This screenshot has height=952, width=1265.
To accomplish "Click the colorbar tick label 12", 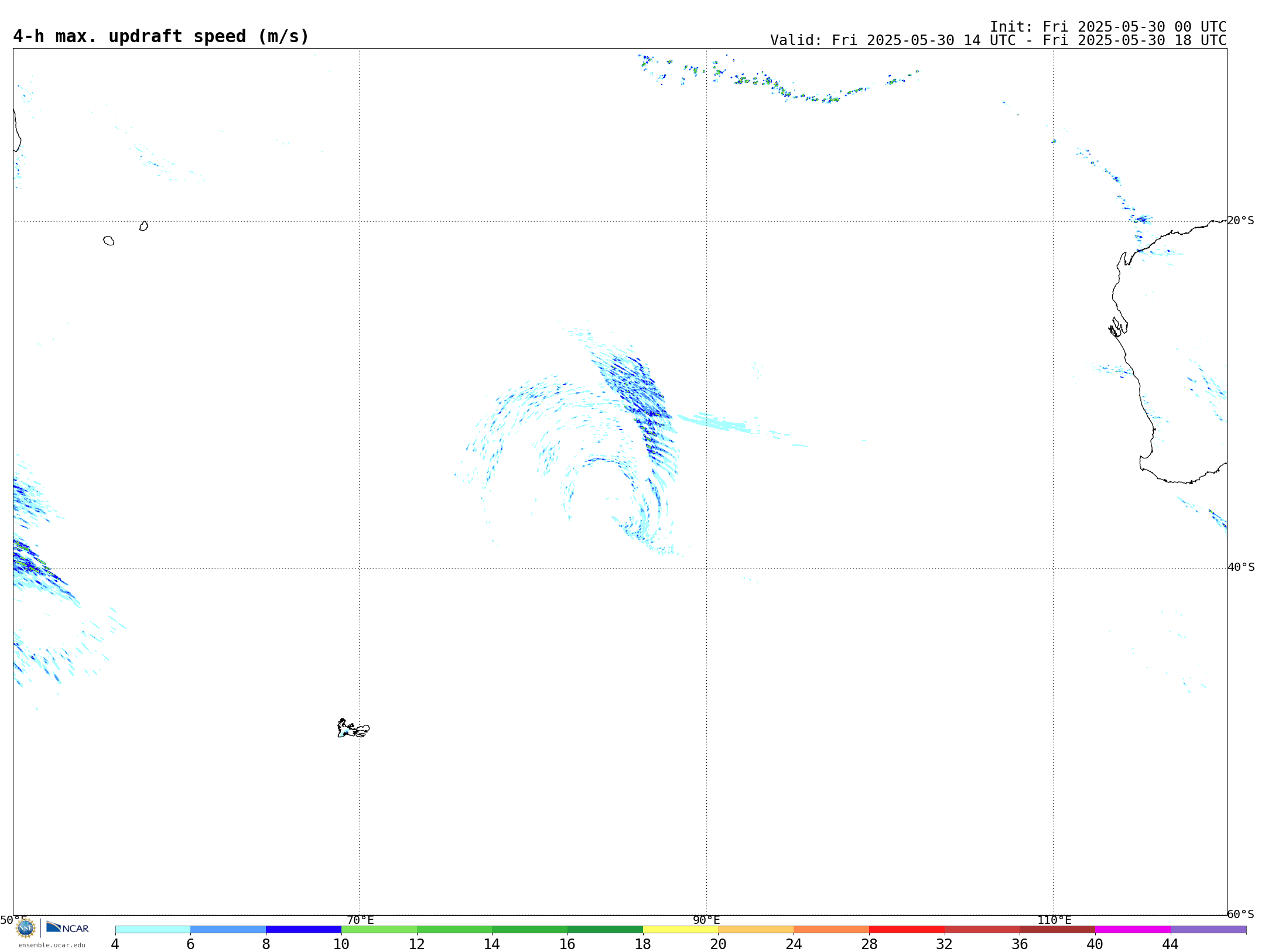I will coord(417,944).
